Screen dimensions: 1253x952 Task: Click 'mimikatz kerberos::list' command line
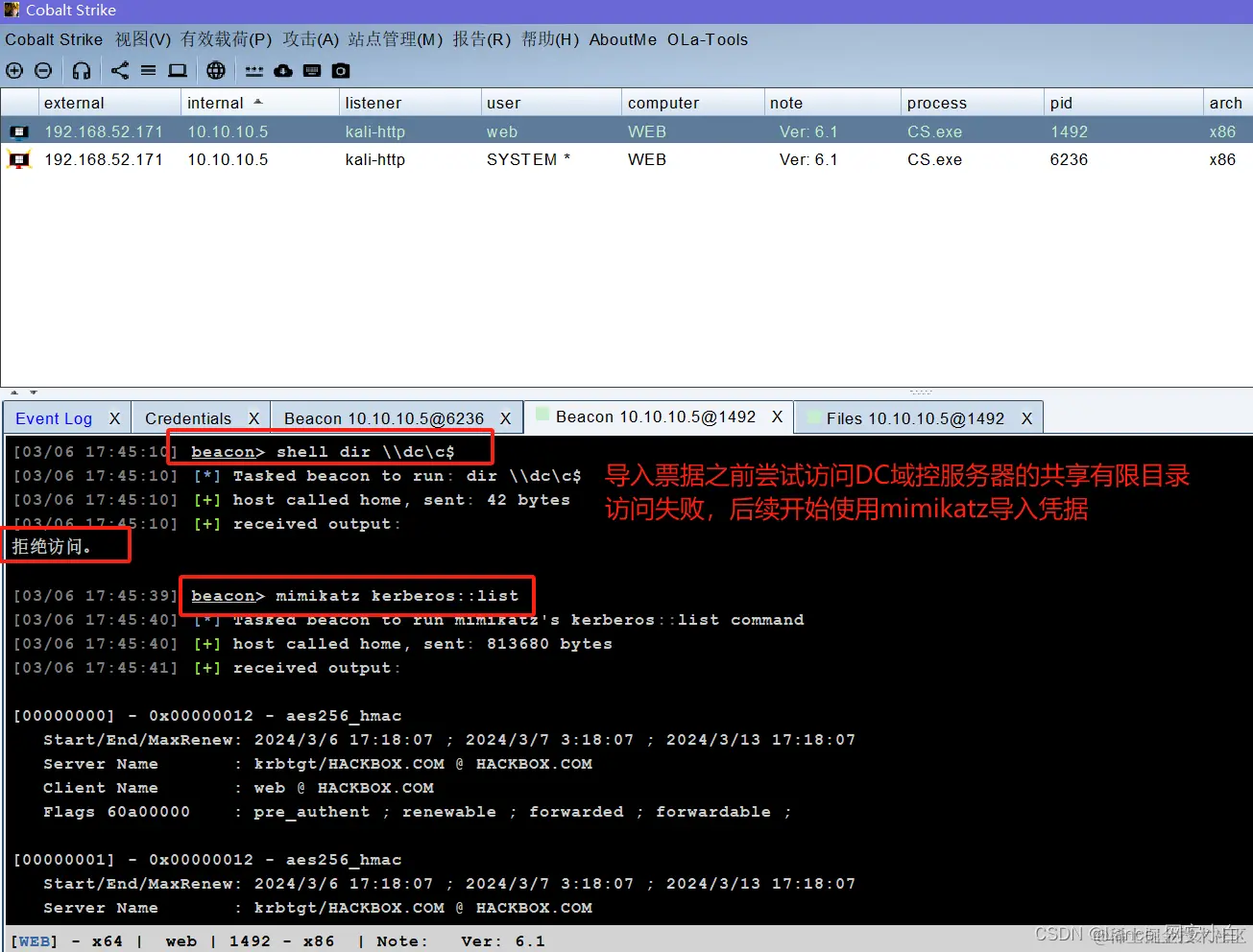coord(354,596)
